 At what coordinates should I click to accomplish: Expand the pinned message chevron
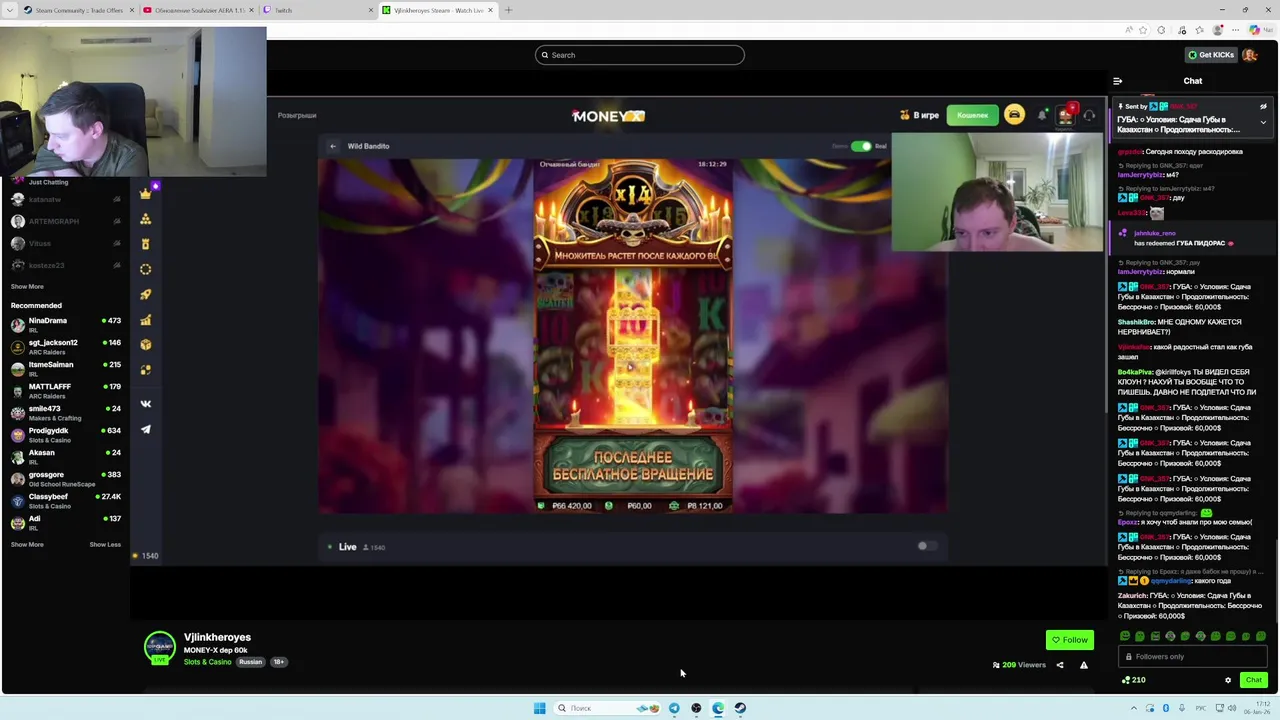[x=1263, y=122]
